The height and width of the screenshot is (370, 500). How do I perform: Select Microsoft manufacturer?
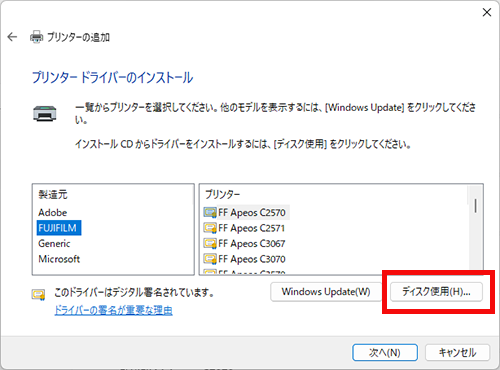(59, 259)
